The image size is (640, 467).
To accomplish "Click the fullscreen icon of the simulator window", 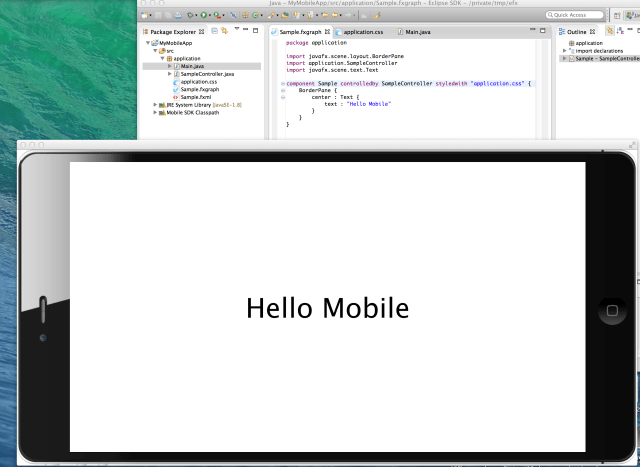I will click(632, 145).
